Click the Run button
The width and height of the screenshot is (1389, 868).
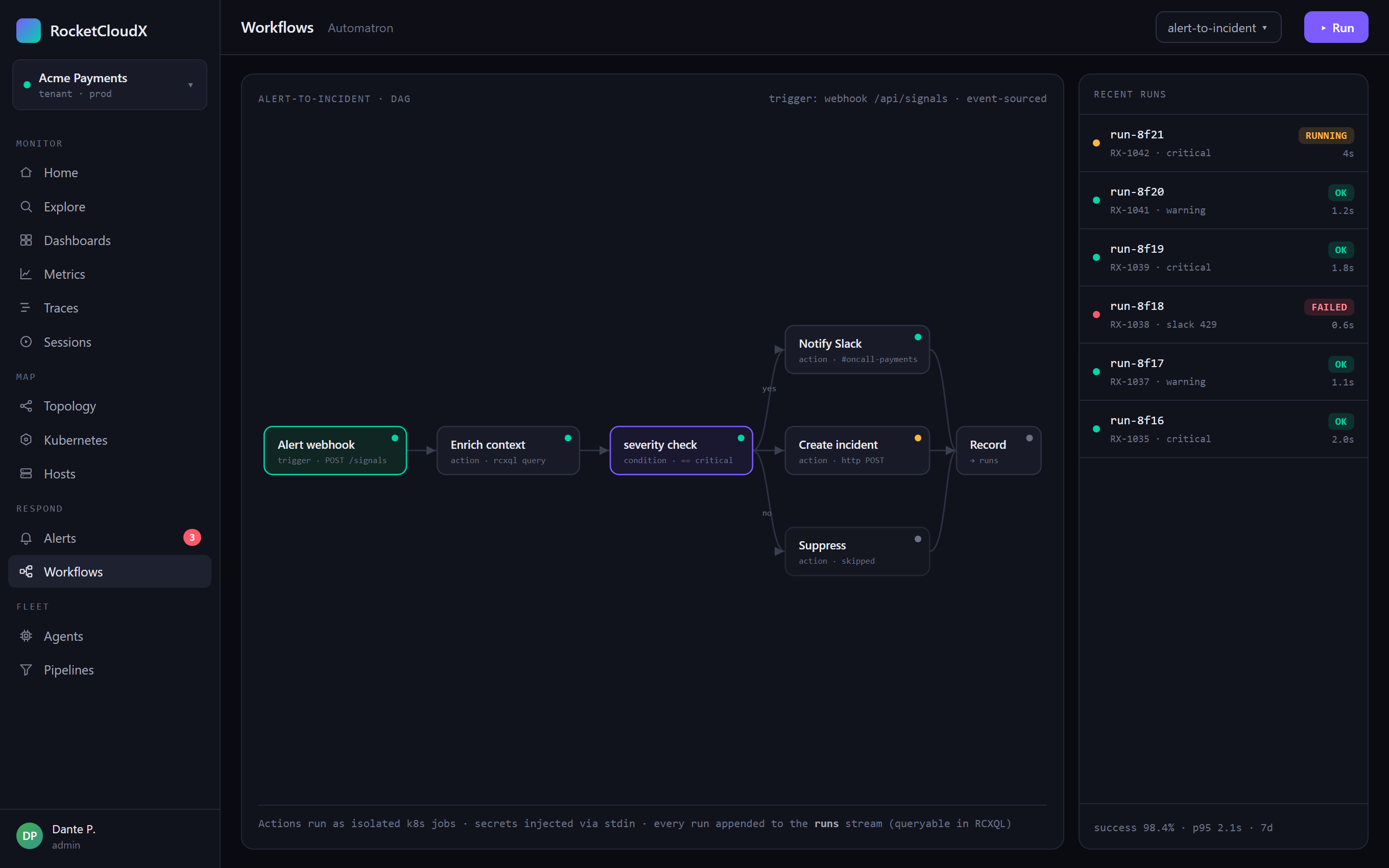(1335, 28)
